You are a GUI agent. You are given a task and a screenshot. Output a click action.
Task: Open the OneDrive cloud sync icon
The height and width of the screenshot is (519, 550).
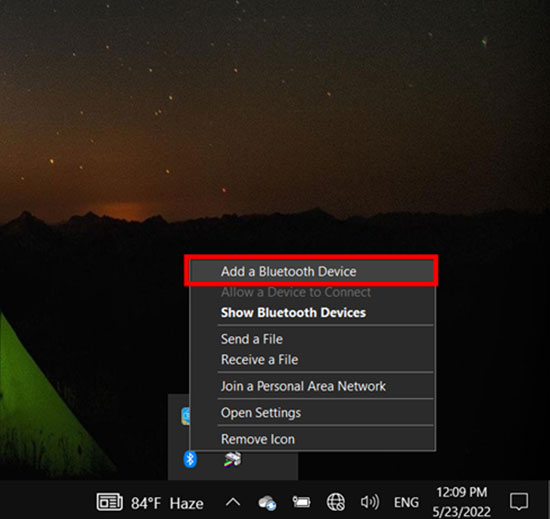pyautogui.click(x=267, y=503)
